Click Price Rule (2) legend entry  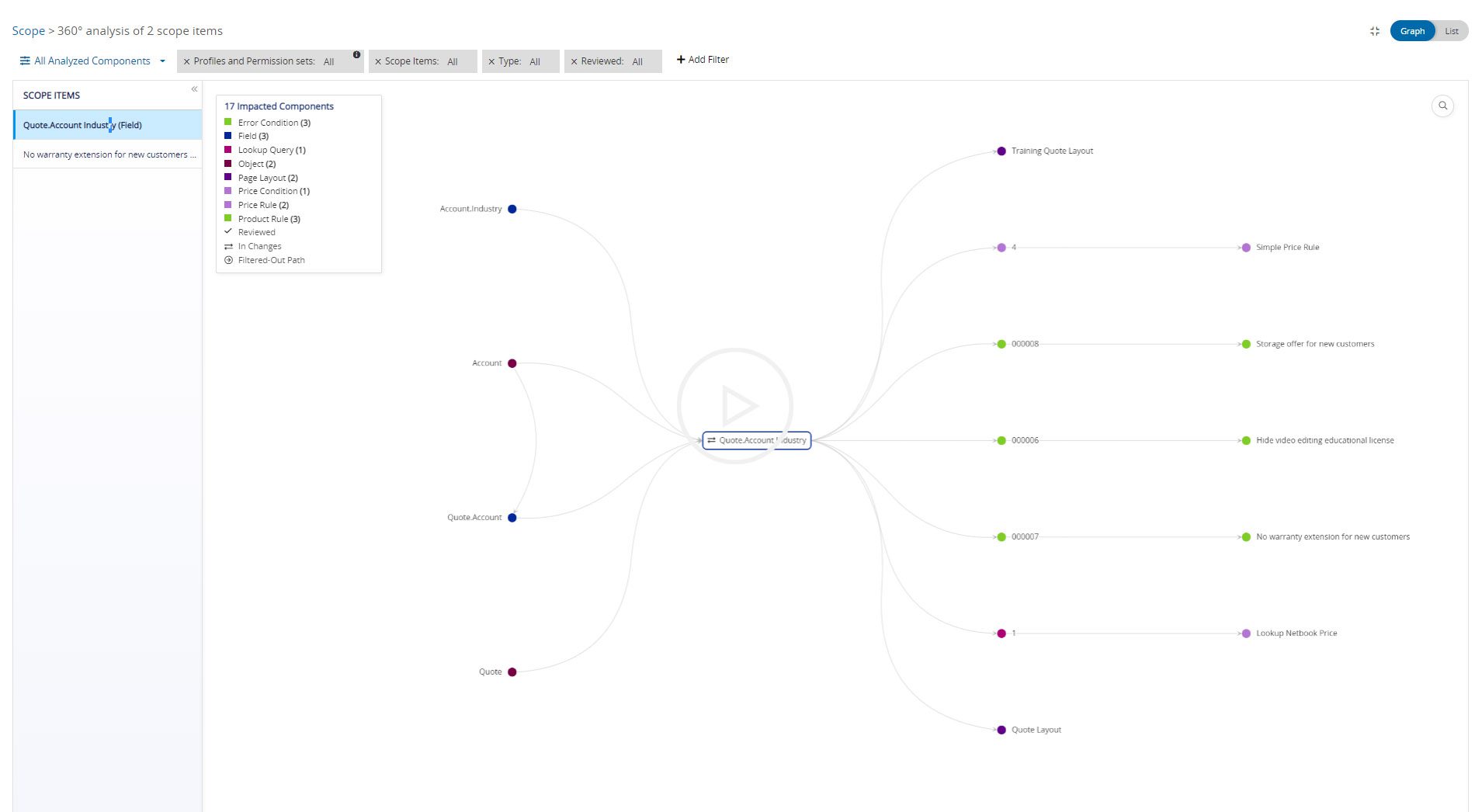(263, 205)
